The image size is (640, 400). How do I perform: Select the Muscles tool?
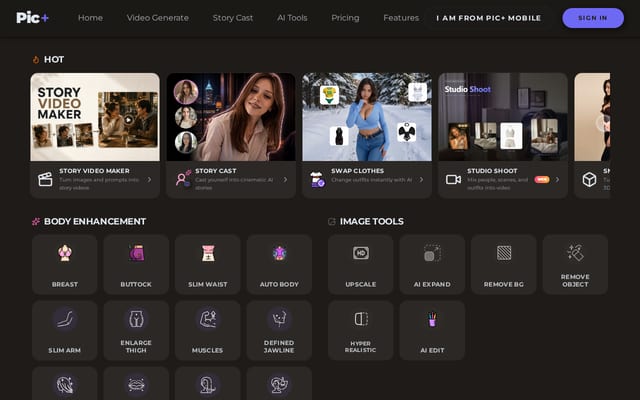coord(208,330)
